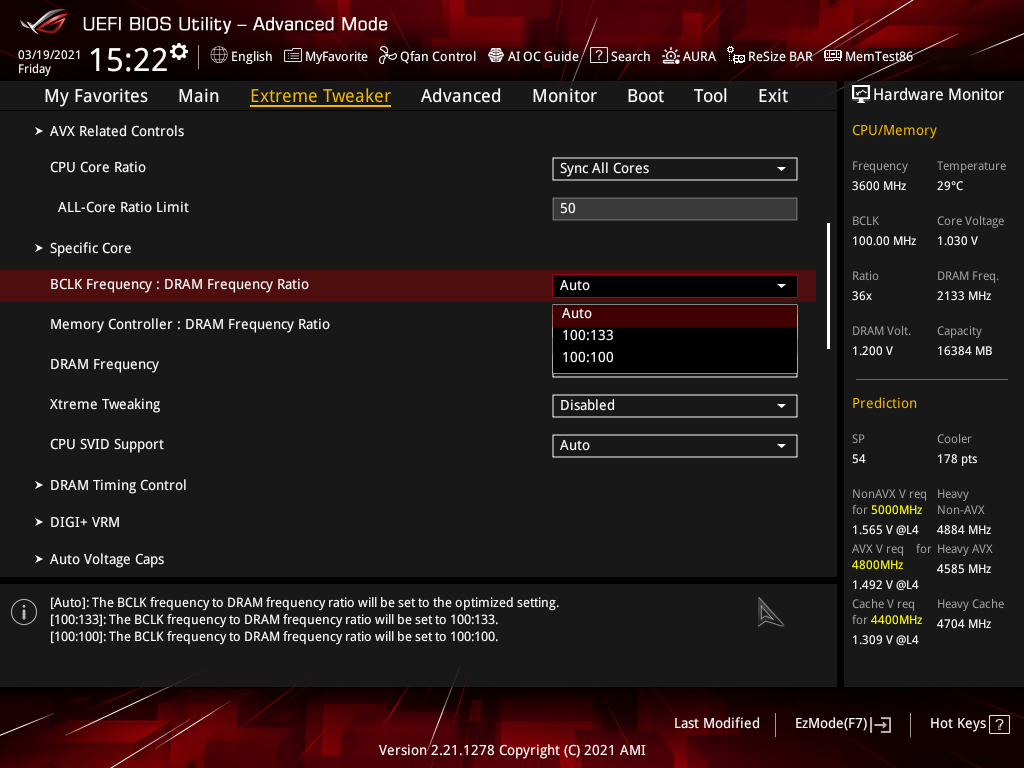Screen dimensions: 1024x768
Task: Open the settings gear next to clock
Action: [x=179, y=52]
